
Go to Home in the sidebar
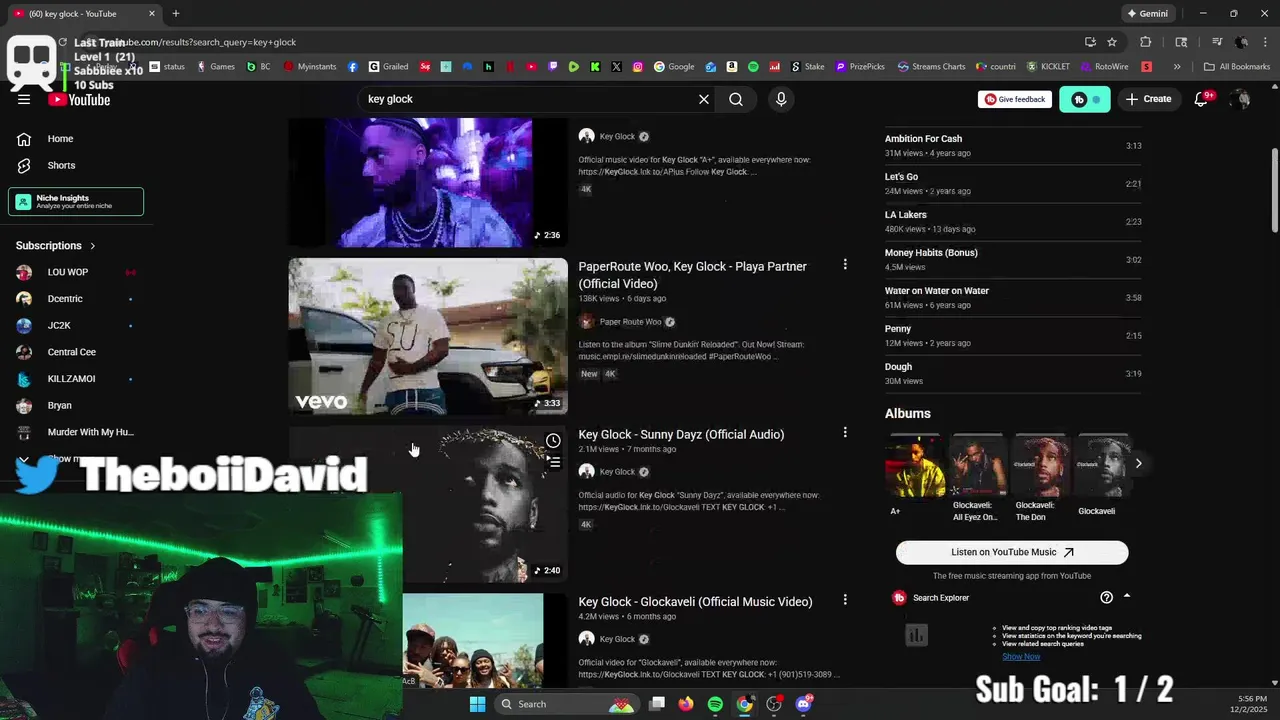point(60,139)
